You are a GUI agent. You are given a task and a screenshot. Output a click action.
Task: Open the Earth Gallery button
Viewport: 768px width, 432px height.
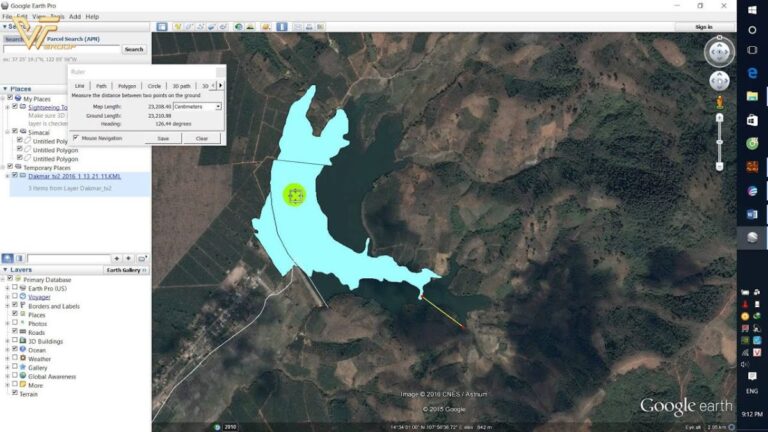126,270
